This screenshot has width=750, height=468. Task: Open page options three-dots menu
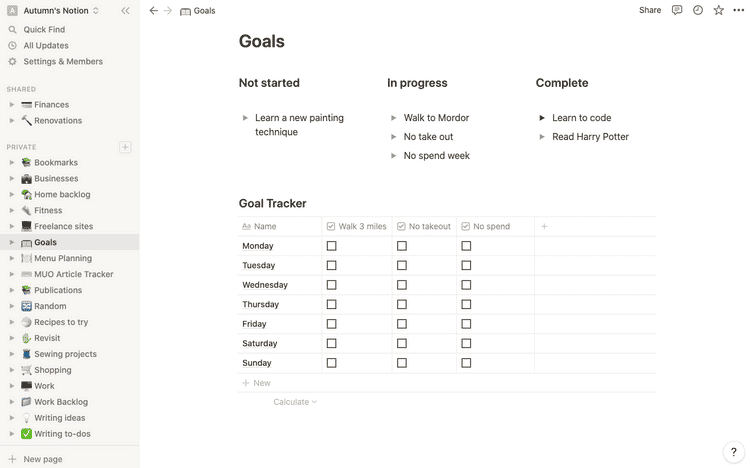738,10
